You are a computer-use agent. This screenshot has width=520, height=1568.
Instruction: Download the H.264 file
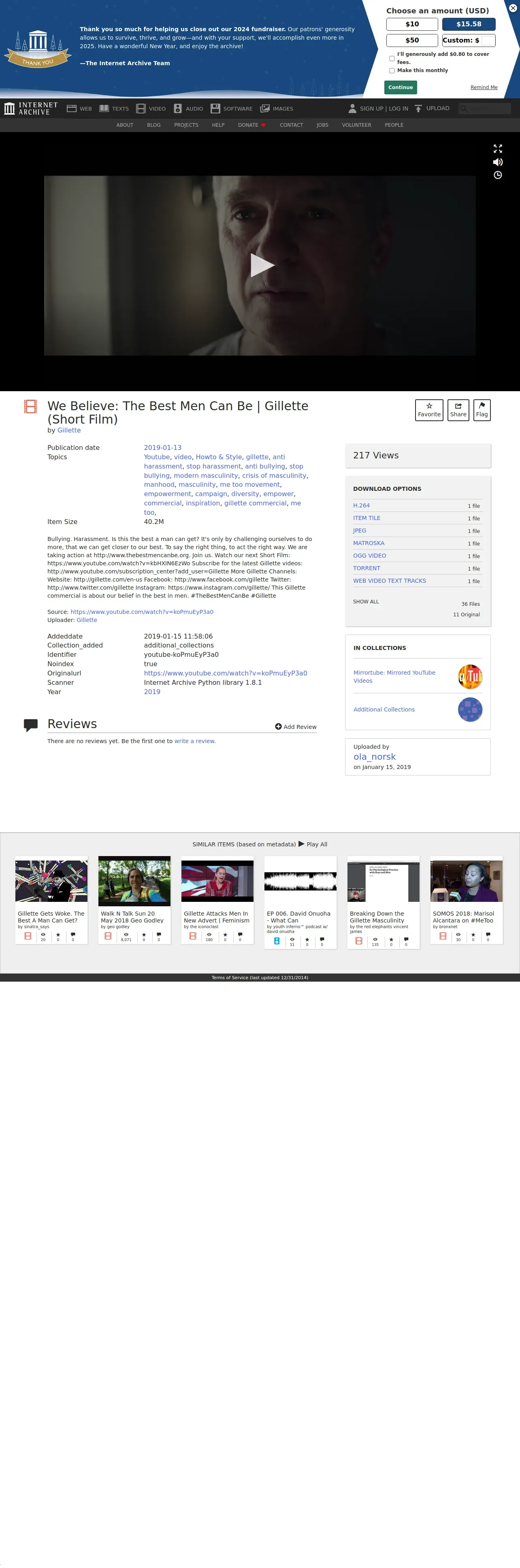pos(361,505)
